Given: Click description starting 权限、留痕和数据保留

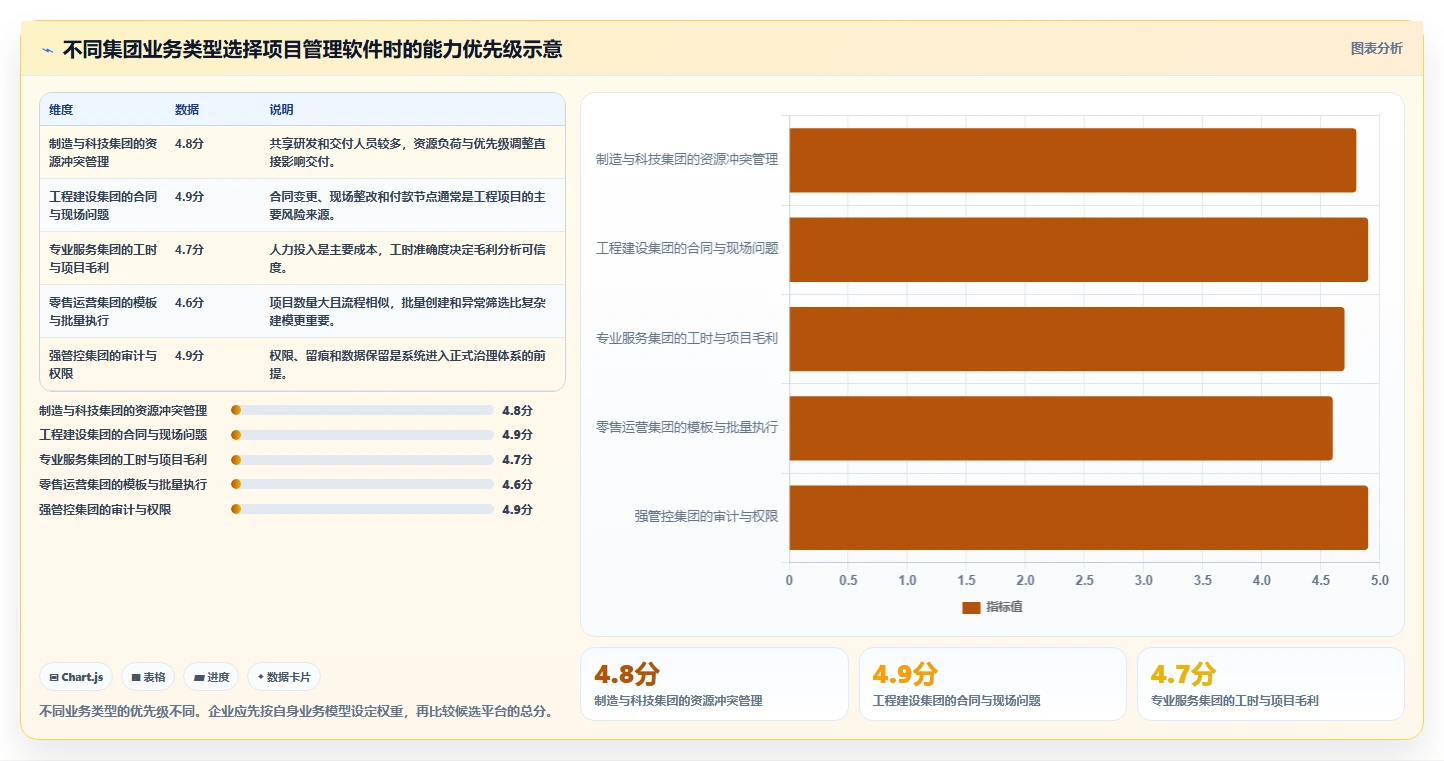Looking at the screenshot, I should (407, 364).
